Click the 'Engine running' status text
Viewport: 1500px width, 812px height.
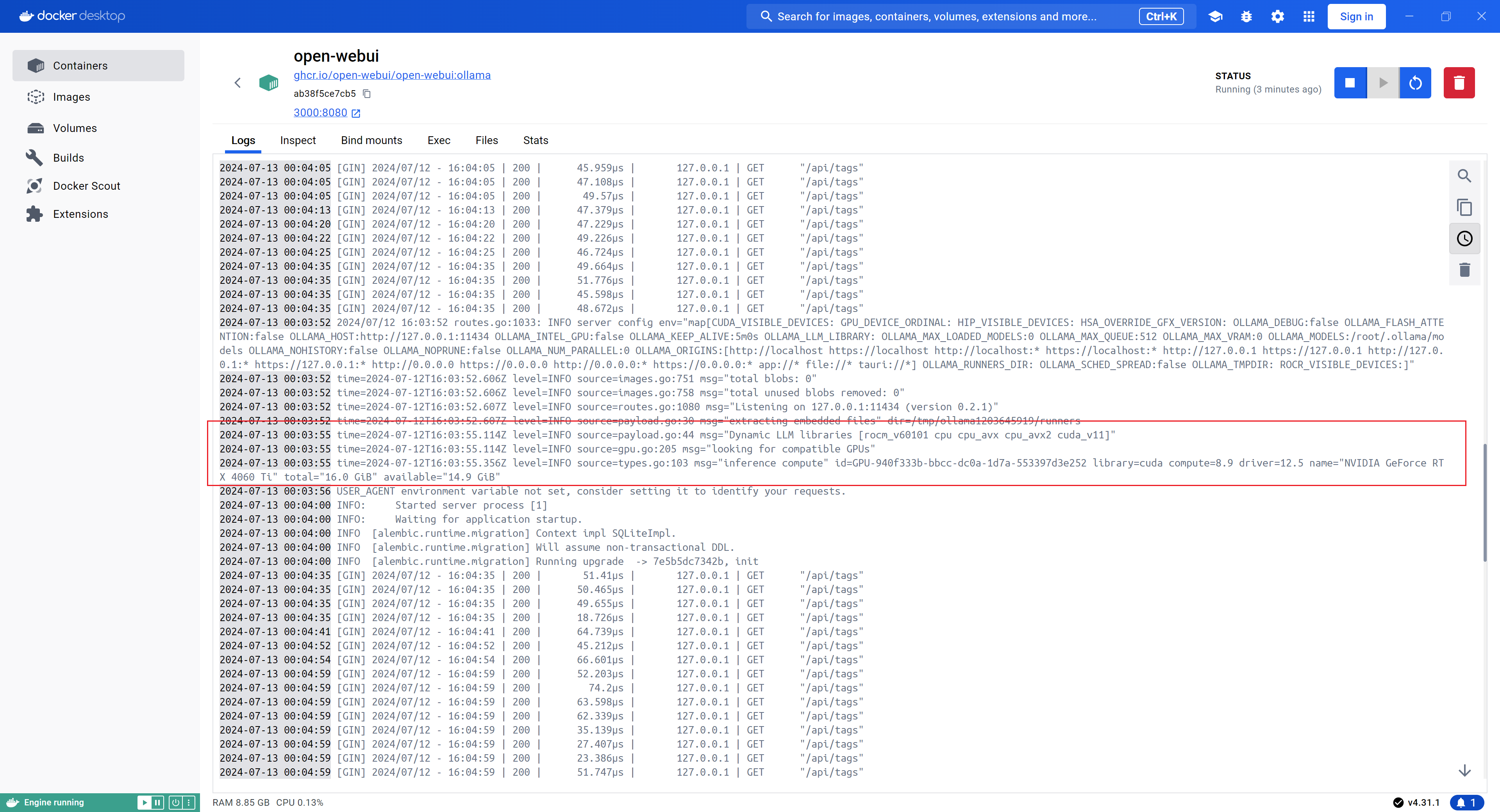click(x=54, y=802)
